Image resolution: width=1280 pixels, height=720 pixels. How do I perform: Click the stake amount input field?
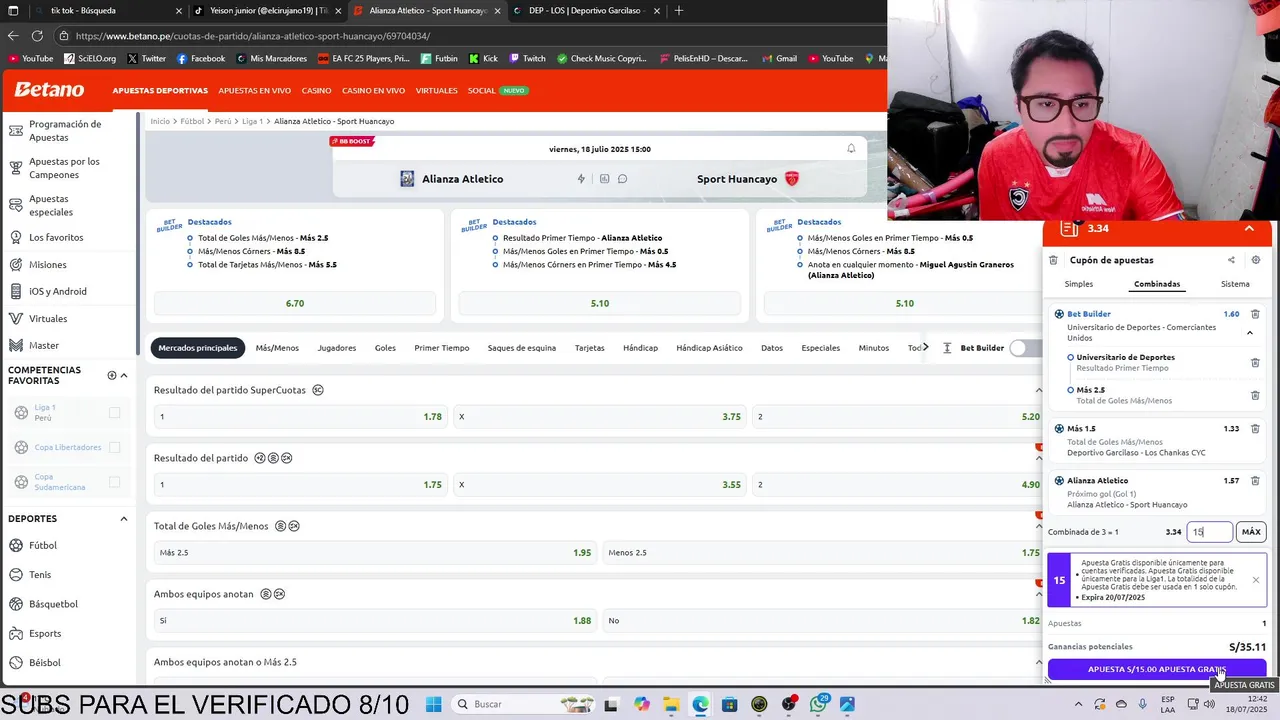pyautogui.click(x=1209, y=532)
